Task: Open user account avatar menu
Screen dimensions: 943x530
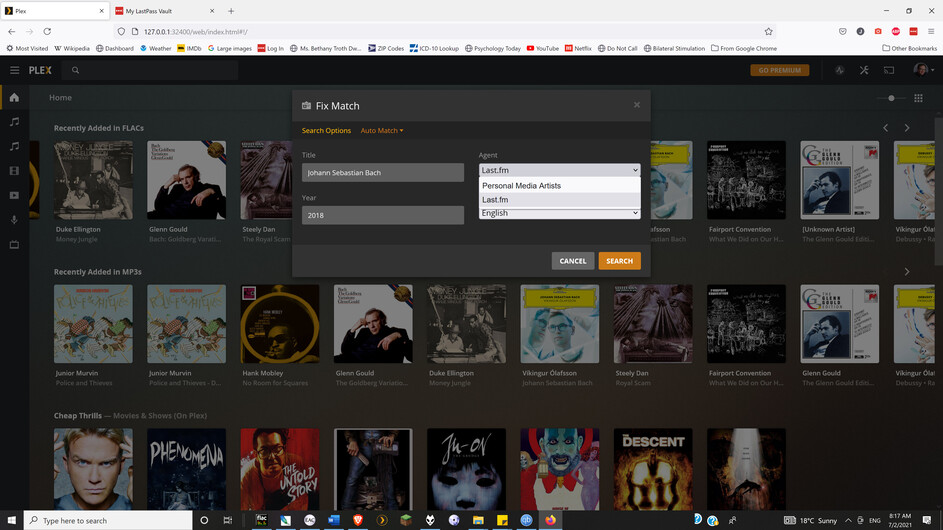Action: 923,70
